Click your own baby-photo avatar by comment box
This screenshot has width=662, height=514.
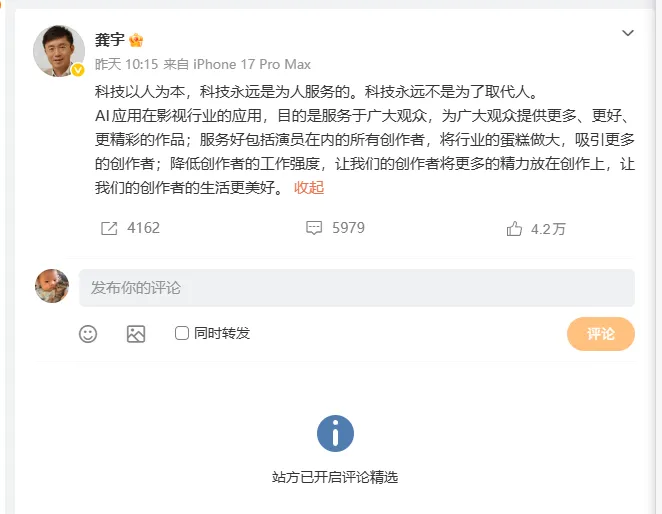[52, 286]
